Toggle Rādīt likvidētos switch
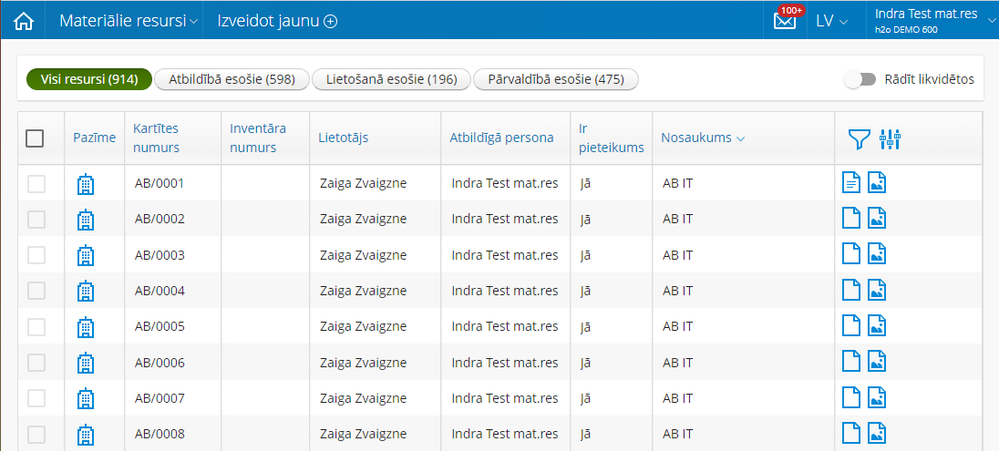Viewport: 999px width, 451px height. point(859,79)
